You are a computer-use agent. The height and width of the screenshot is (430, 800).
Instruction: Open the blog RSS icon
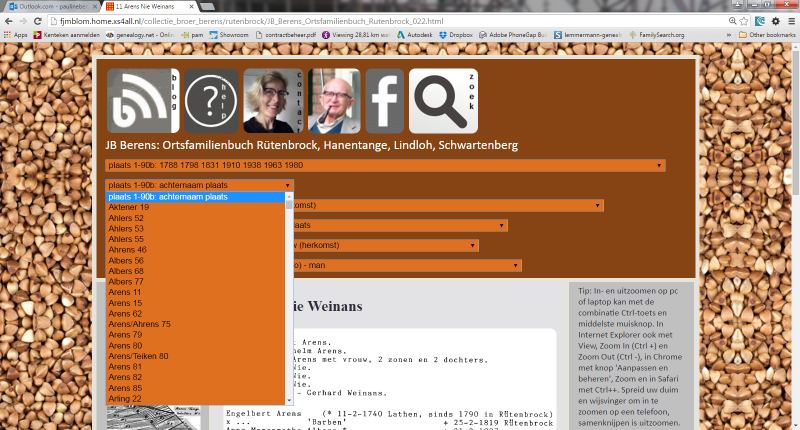click(x=143, y=101)
